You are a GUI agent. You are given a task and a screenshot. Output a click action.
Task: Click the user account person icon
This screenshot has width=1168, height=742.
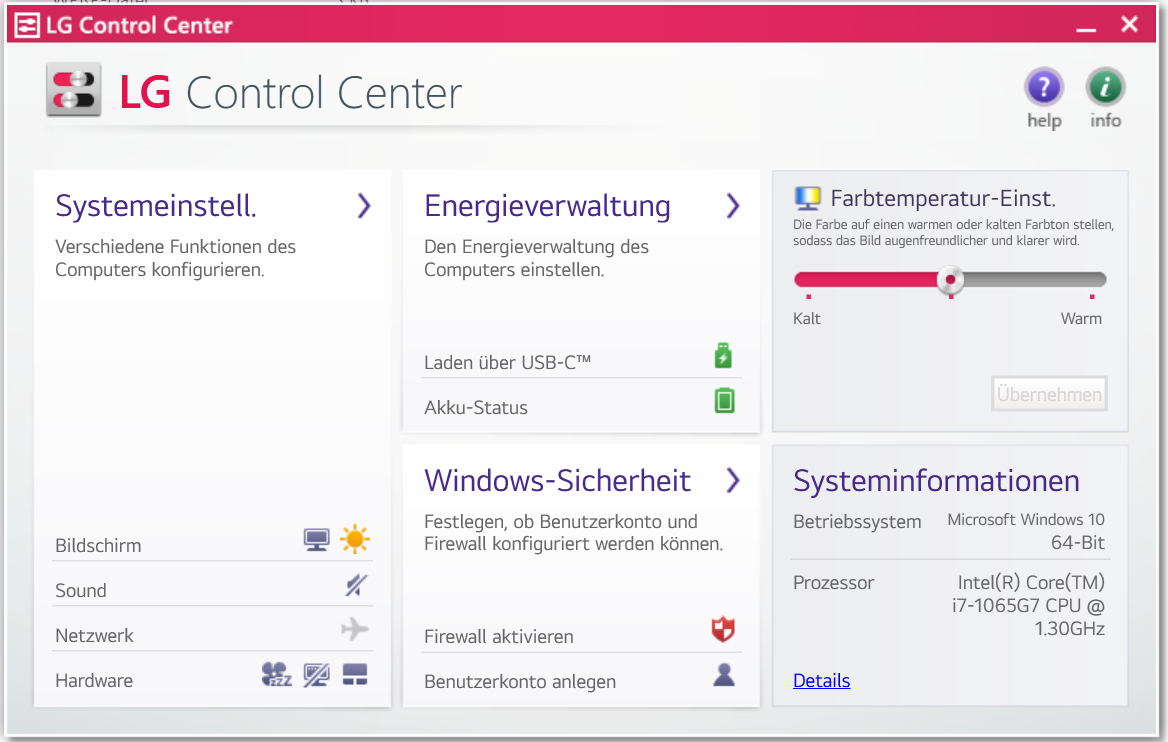tap(724, 676)
